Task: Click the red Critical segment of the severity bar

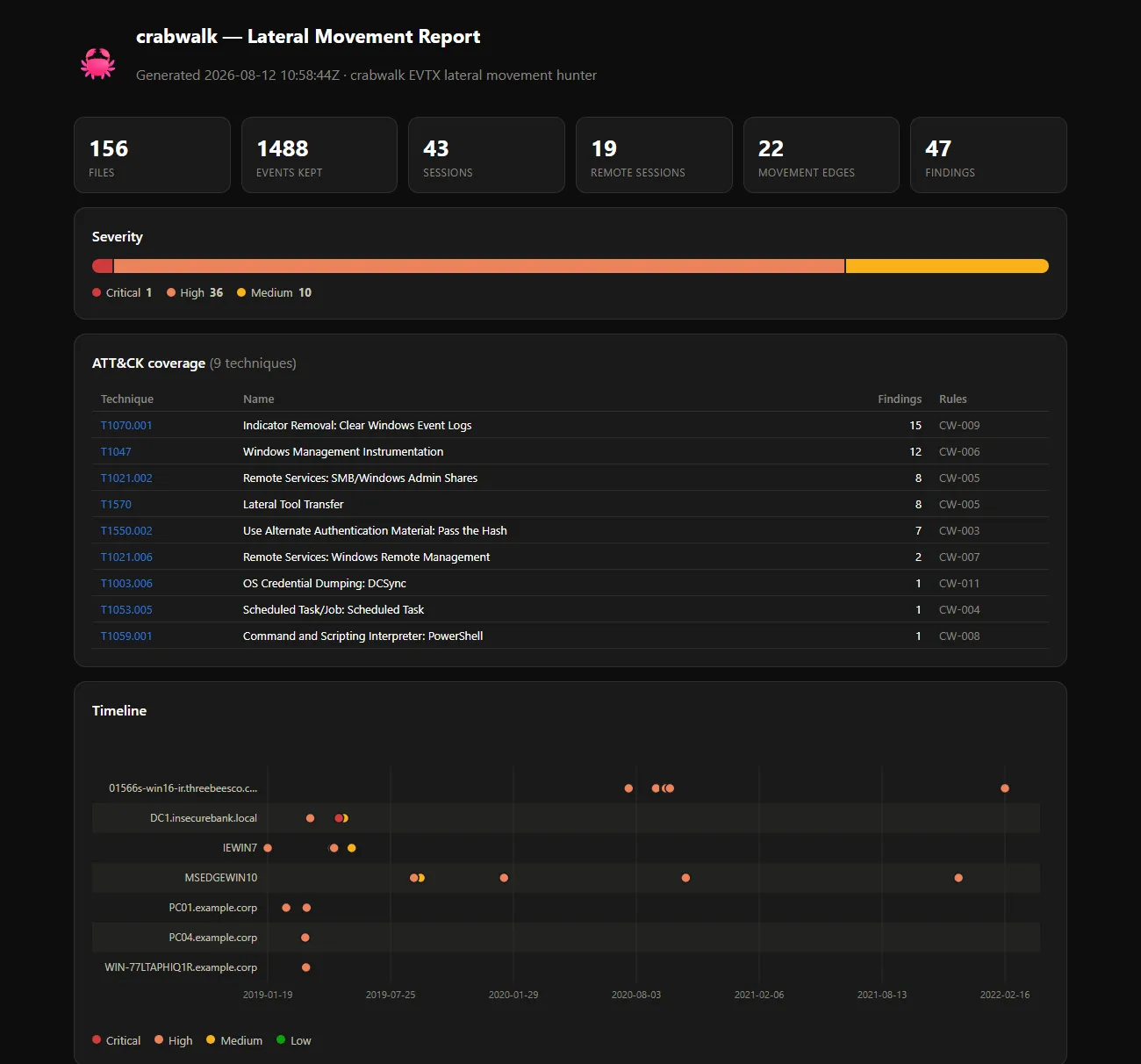Action: 103,266
